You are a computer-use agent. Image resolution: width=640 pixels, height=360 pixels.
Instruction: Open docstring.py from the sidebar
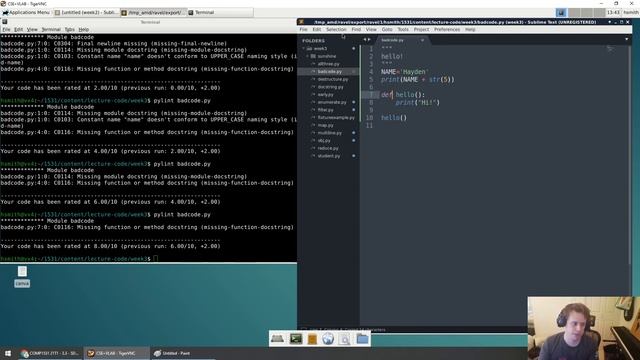(x=331, y=87)
